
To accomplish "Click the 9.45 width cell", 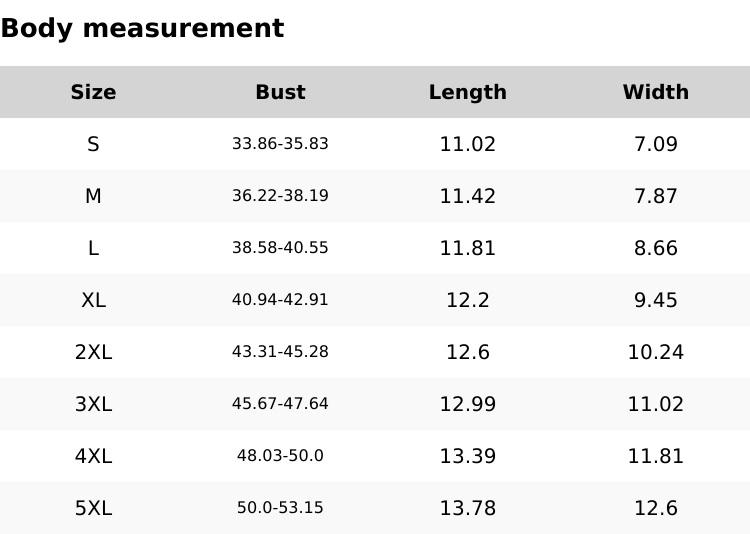I will pyautogui.click(x=655, y=300).
